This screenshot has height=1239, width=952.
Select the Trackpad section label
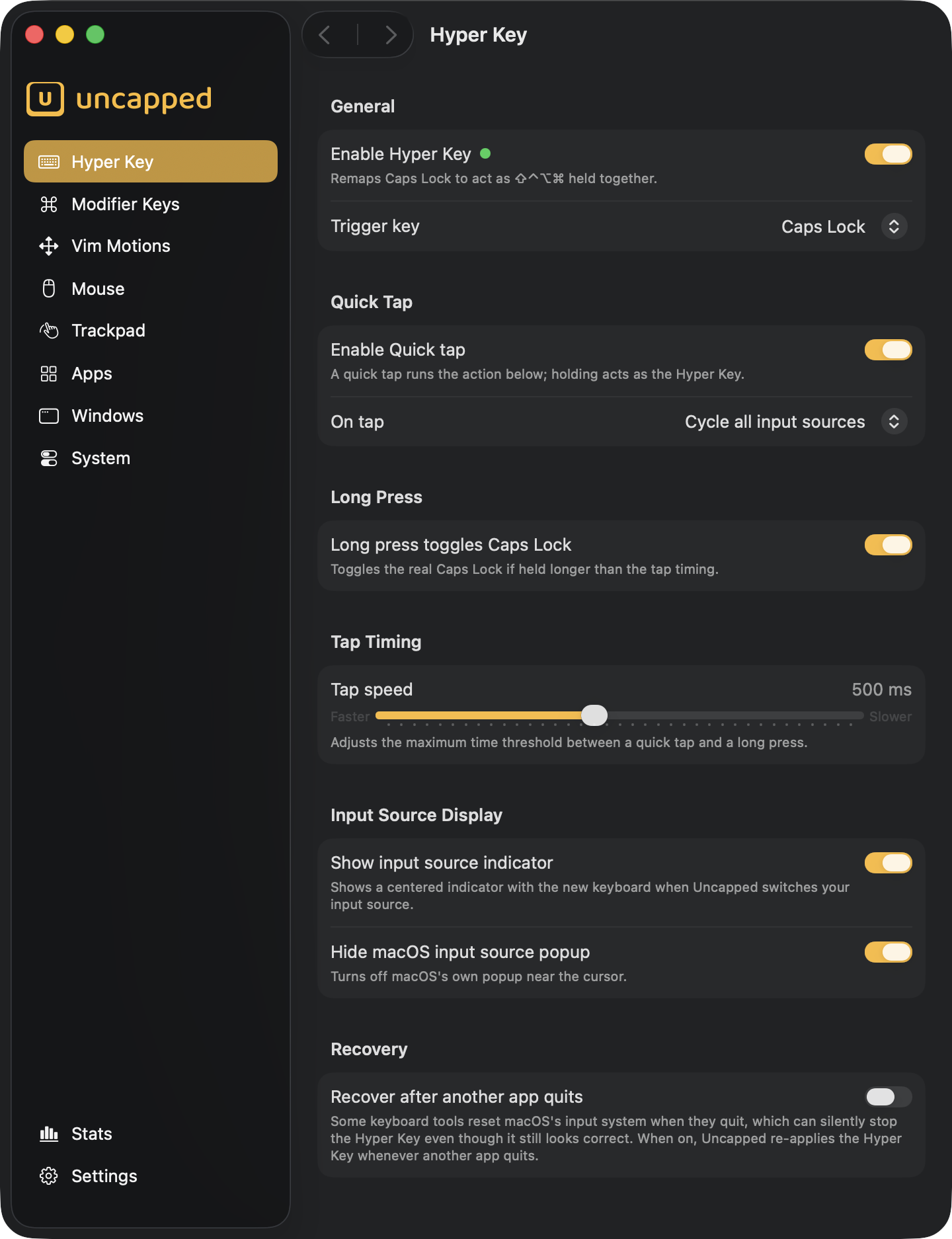click(108, 331)
